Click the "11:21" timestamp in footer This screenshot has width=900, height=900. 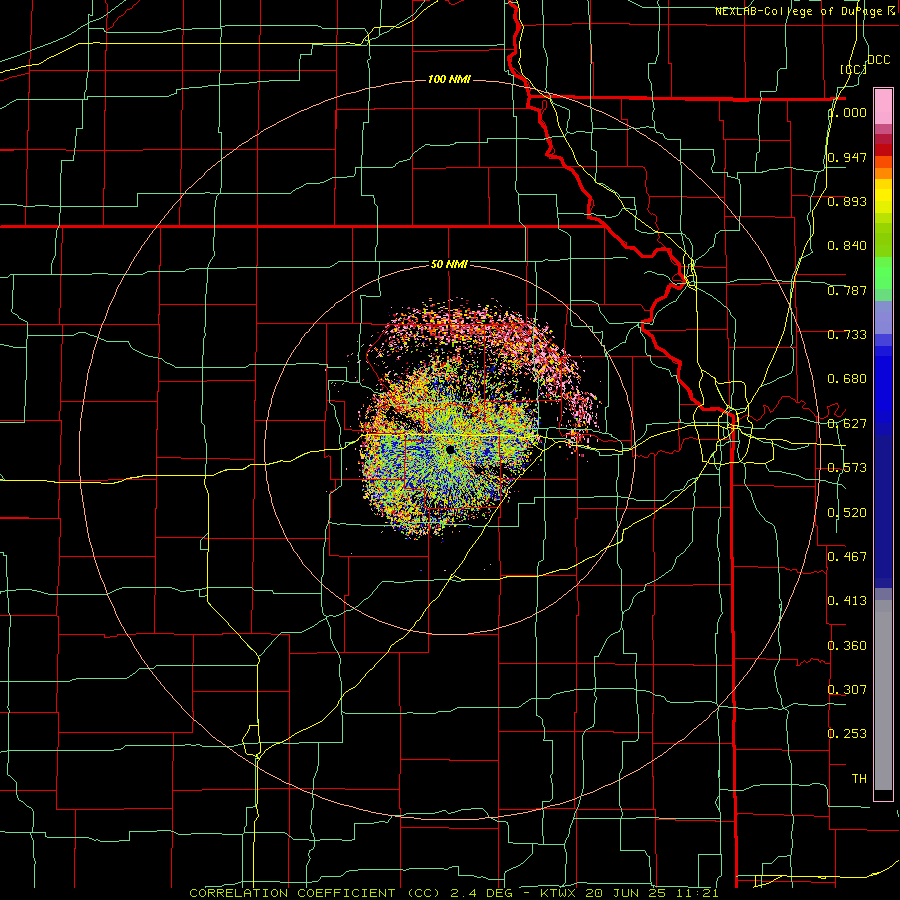click(696, 893)
